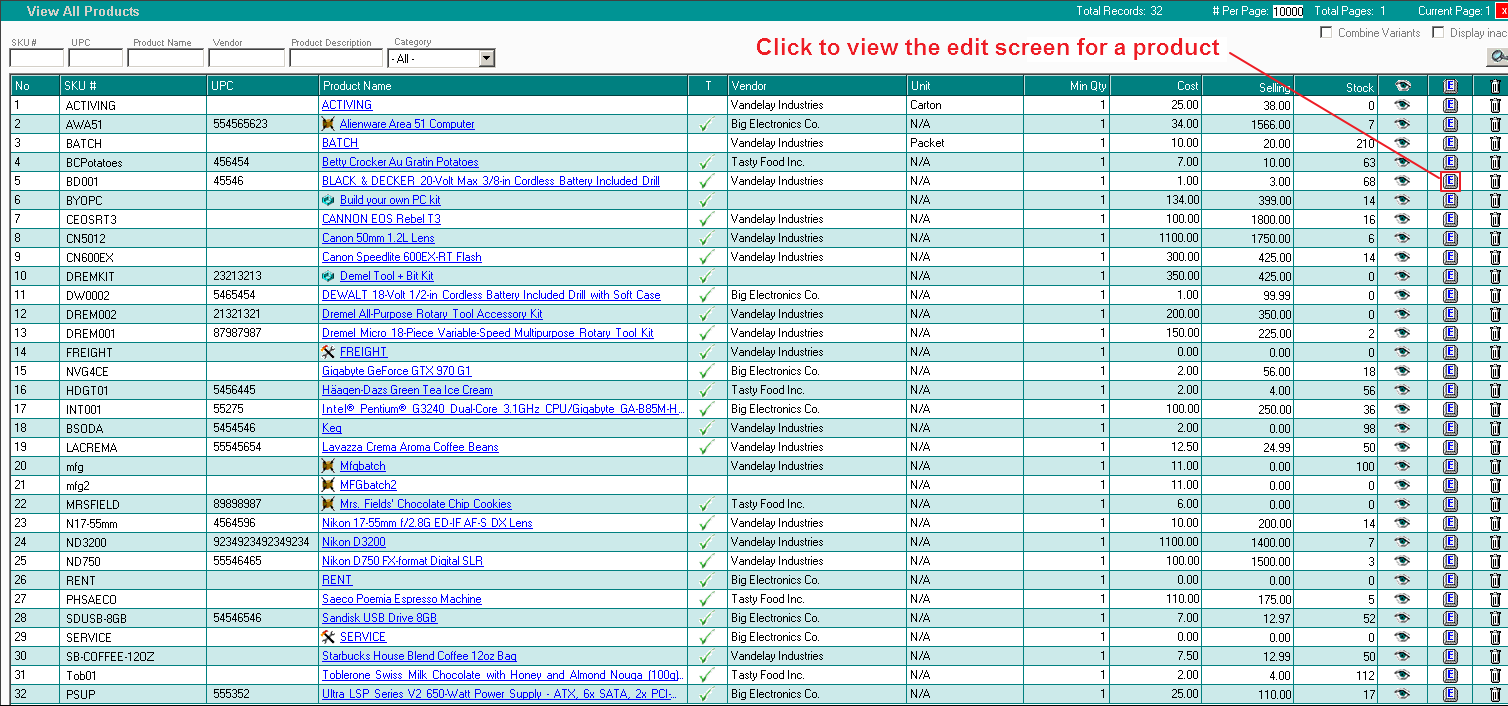Screen dimensions: 1508x706
Task: Click the Vendor filter text field
Action: (x=246, y=58)
